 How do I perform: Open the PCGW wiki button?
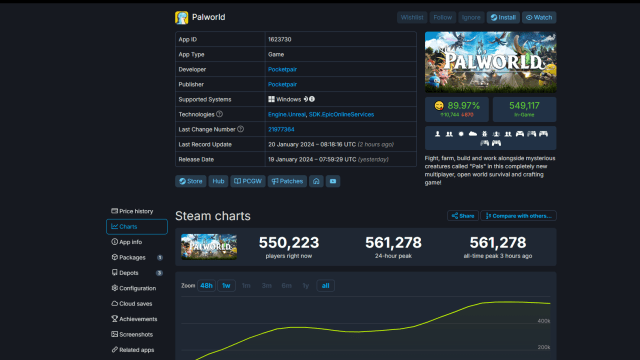point(248,181)
